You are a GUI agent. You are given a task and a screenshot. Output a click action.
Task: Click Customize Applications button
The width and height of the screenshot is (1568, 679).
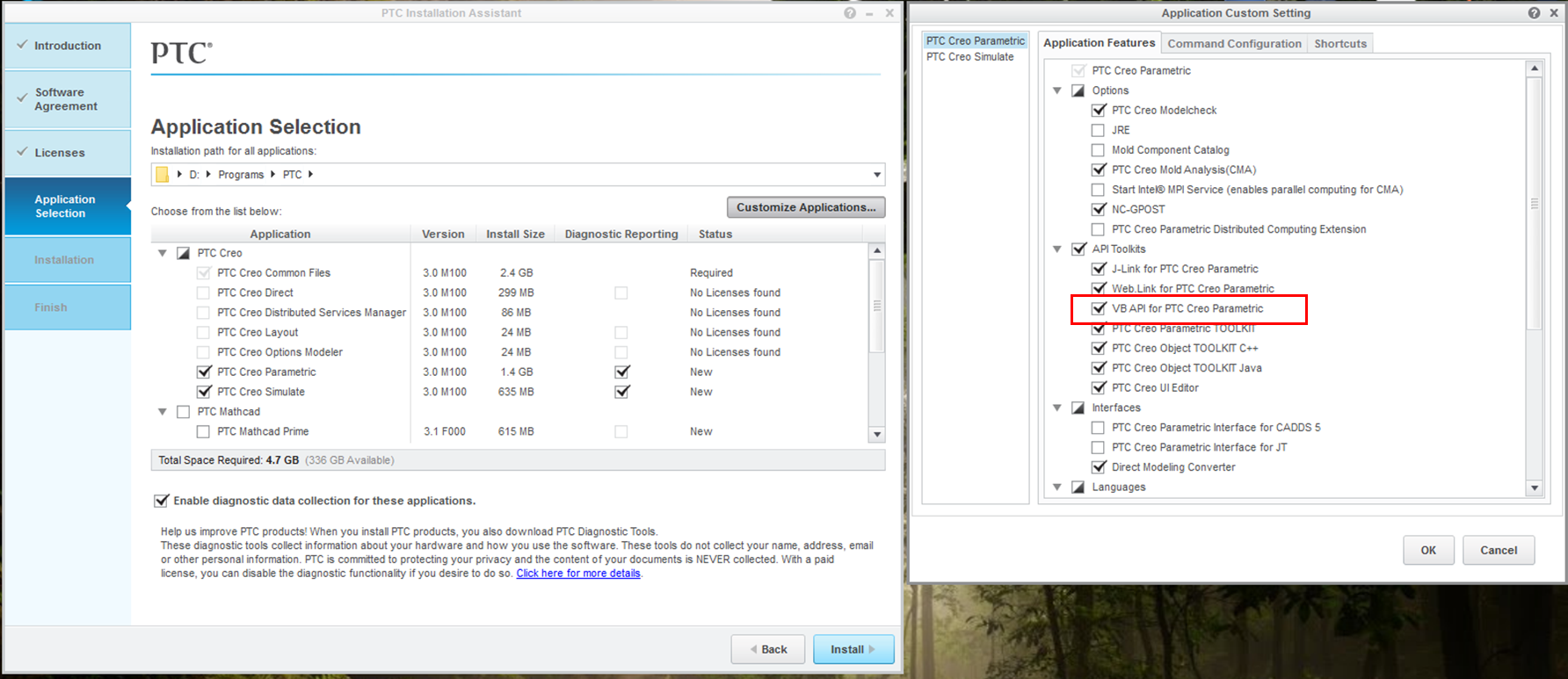806,207
